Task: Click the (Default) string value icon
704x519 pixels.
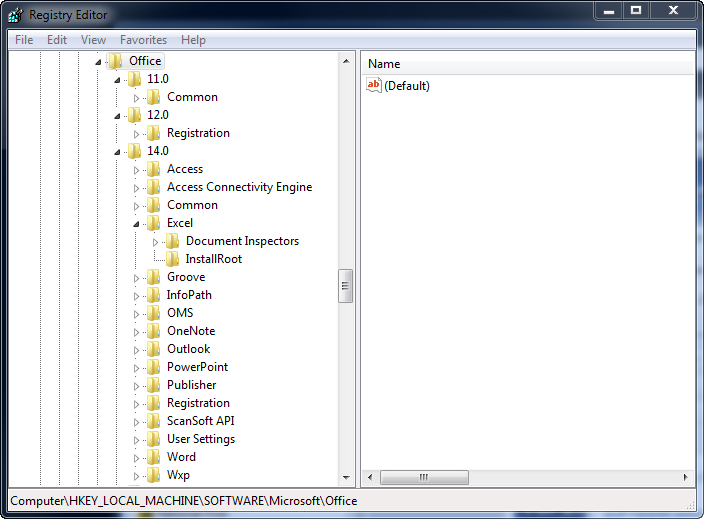Action: pyautogui.click(x=374, y=85)
